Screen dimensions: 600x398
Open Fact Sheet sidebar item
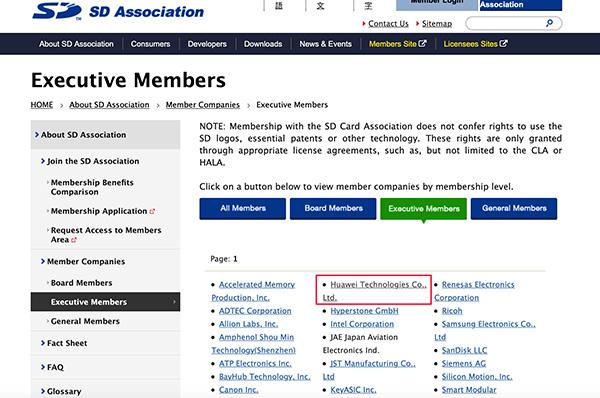pyautogui.click(x=67, y=343)
